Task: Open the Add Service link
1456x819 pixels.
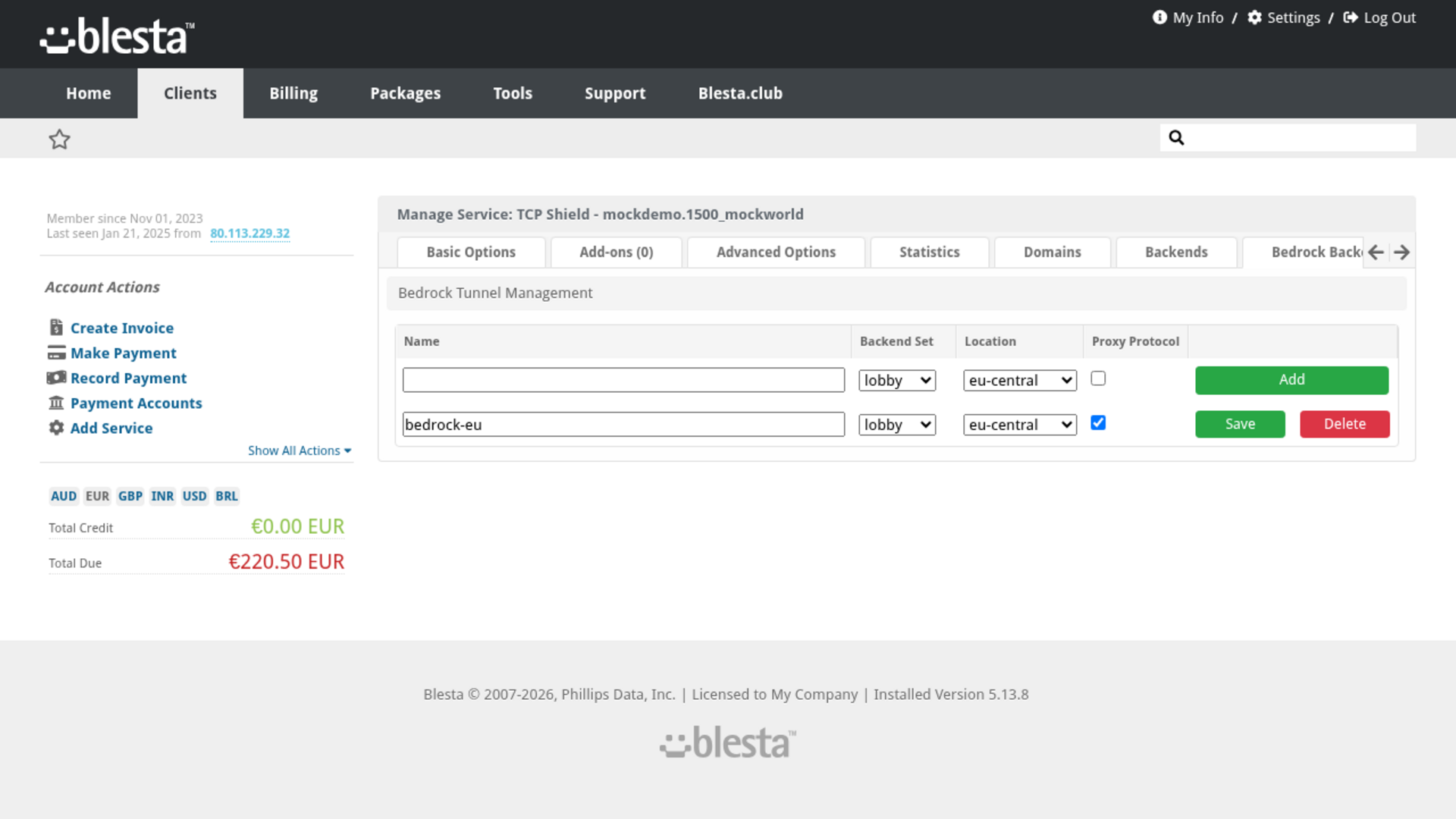Action: point(111,428)
